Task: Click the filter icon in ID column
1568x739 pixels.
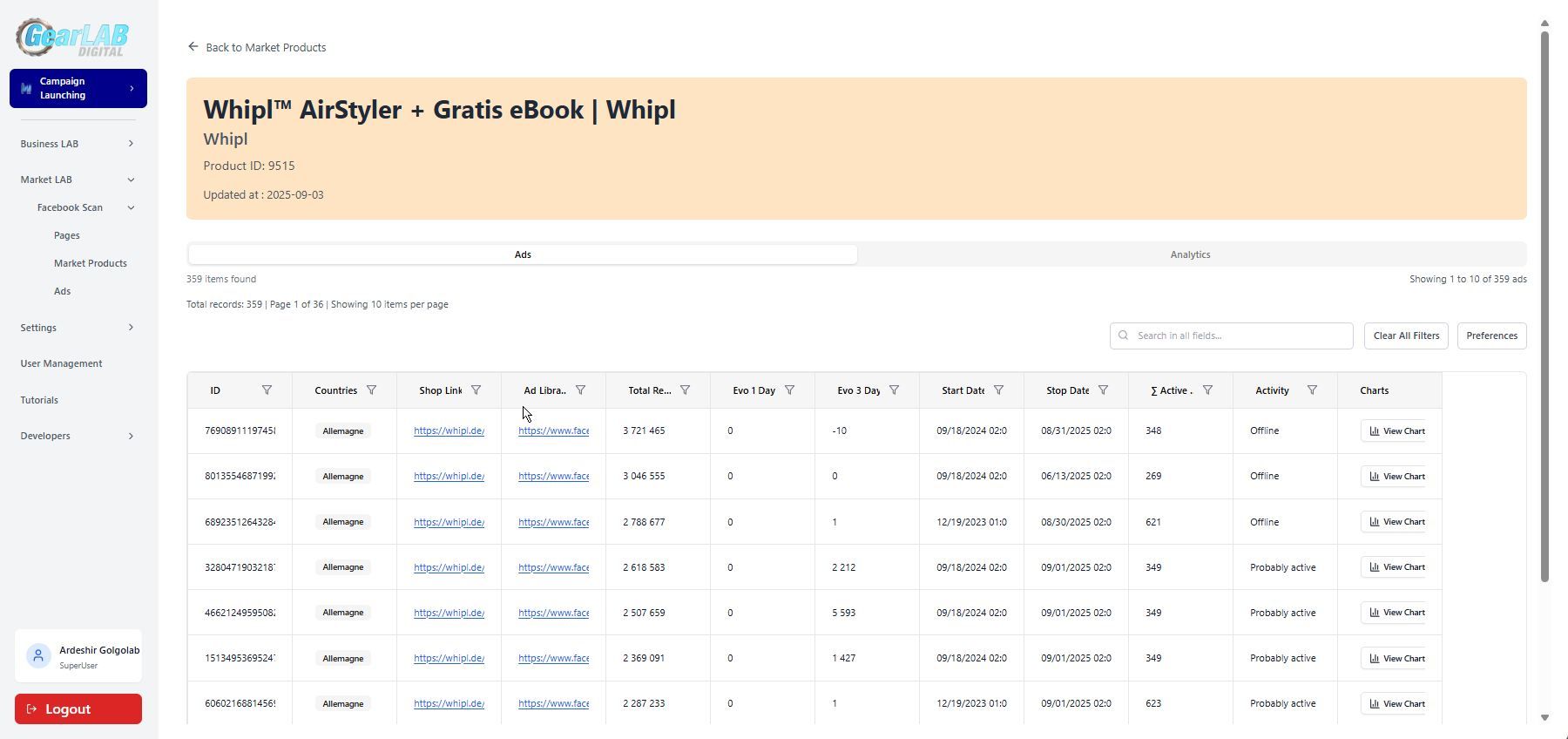Action: pyautogui.click(x=267, y=390)
